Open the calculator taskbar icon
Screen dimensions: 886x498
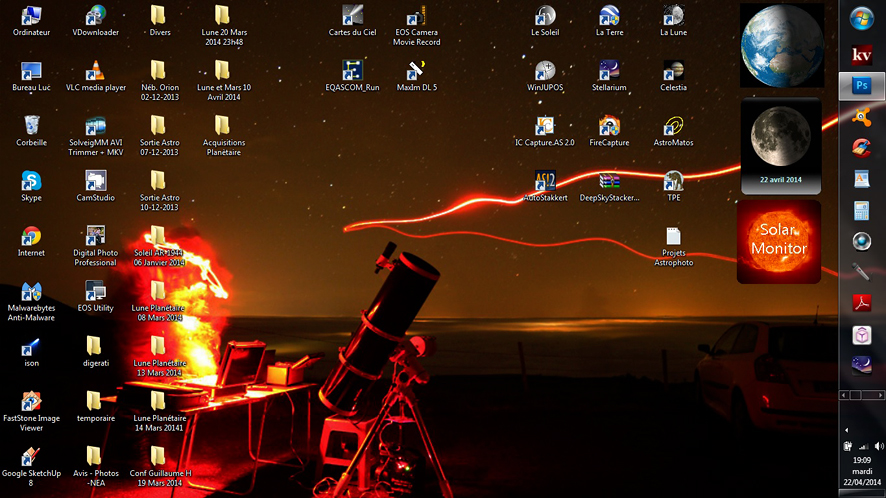coord(861,210)
